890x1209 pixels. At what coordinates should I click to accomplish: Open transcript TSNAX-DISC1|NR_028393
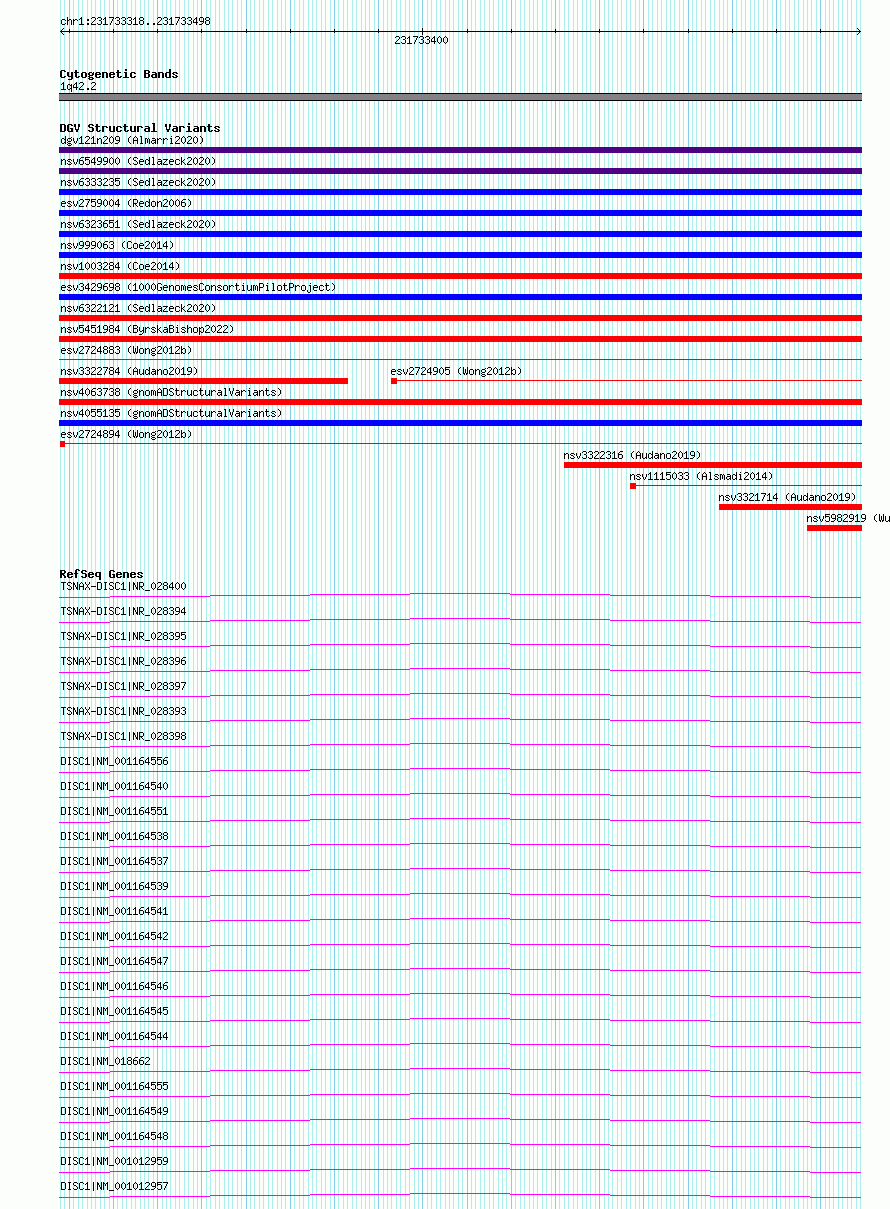pyautogui.click(x=123, y=711)
